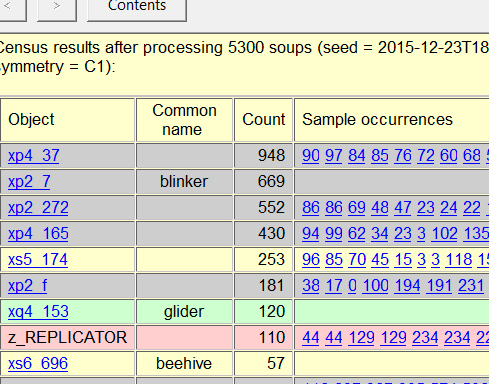Click sample occurrence 17 in xp2_f row

pyautogui.click(x=334, y=286)
